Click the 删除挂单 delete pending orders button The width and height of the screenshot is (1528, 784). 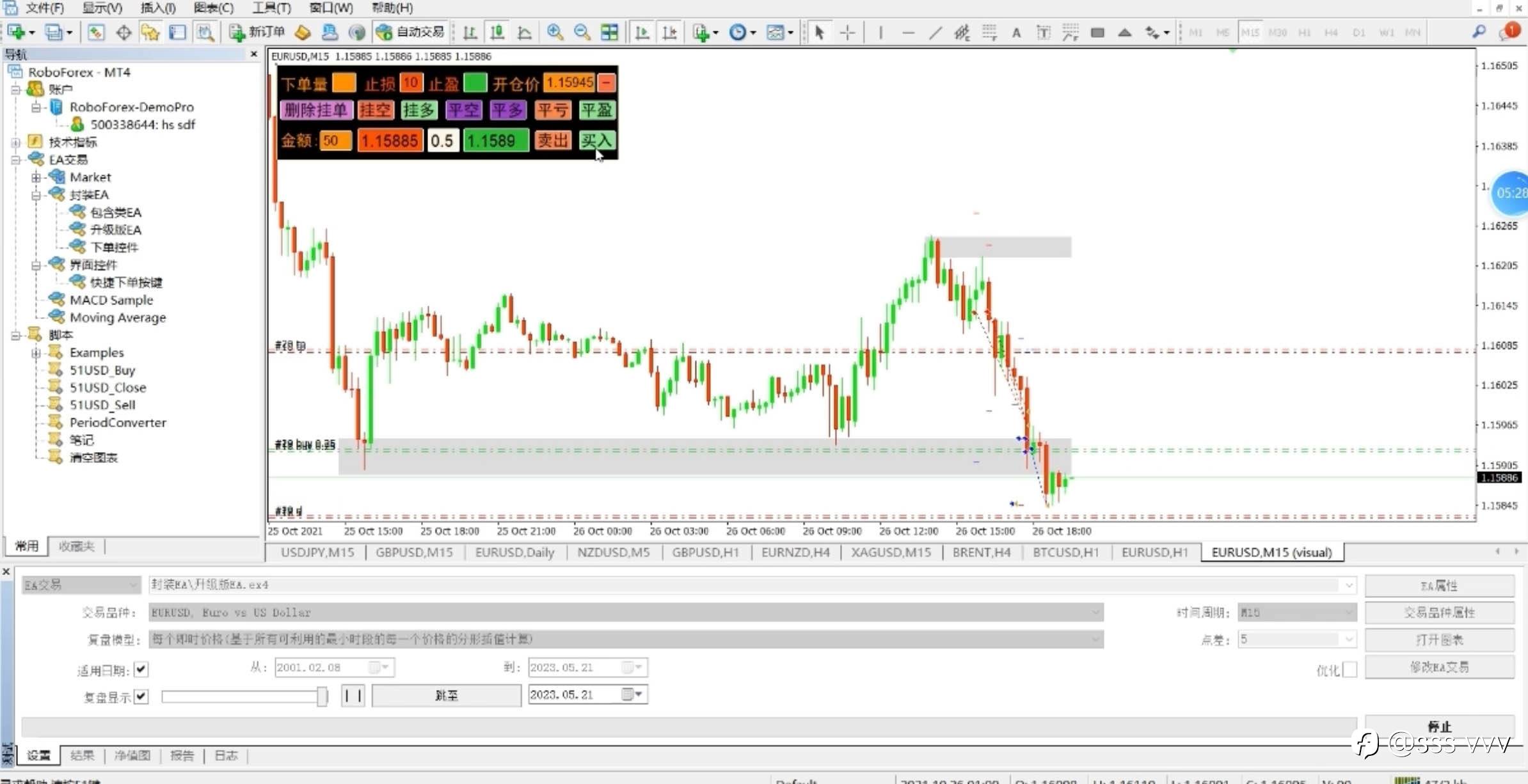[x=315, y=110]
